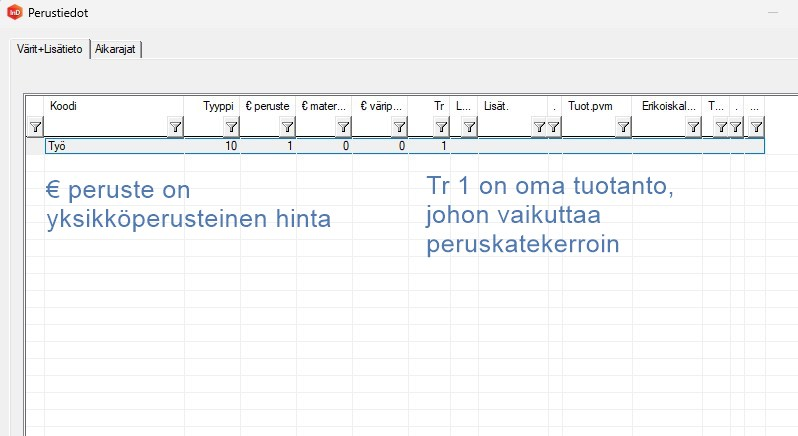
Task: Click the Lisät. column header
Action: [513, 106]
